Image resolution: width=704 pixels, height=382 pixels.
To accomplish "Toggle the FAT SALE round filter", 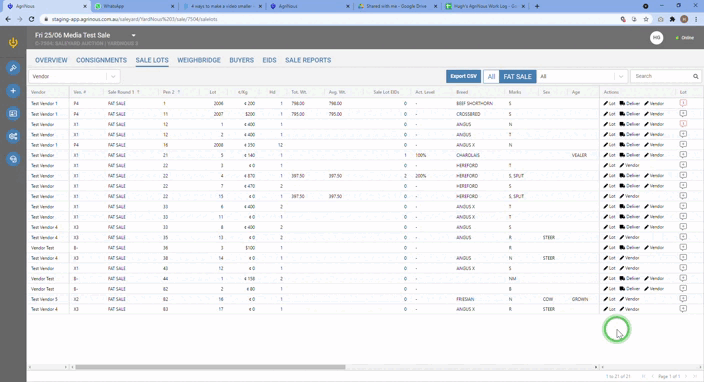I will (517, 77).
